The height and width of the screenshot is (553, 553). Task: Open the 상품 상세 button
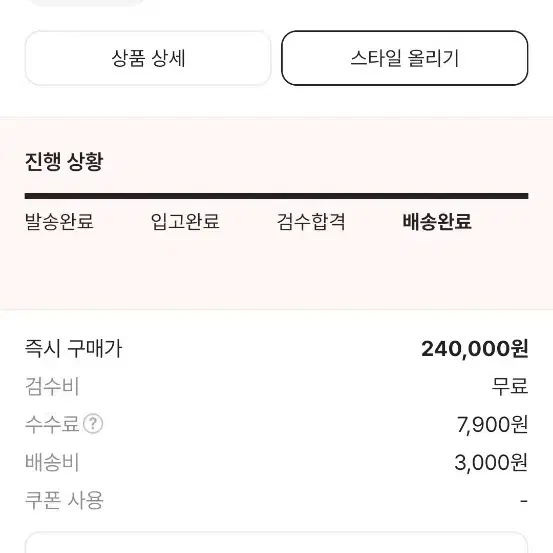pos(148,58)
